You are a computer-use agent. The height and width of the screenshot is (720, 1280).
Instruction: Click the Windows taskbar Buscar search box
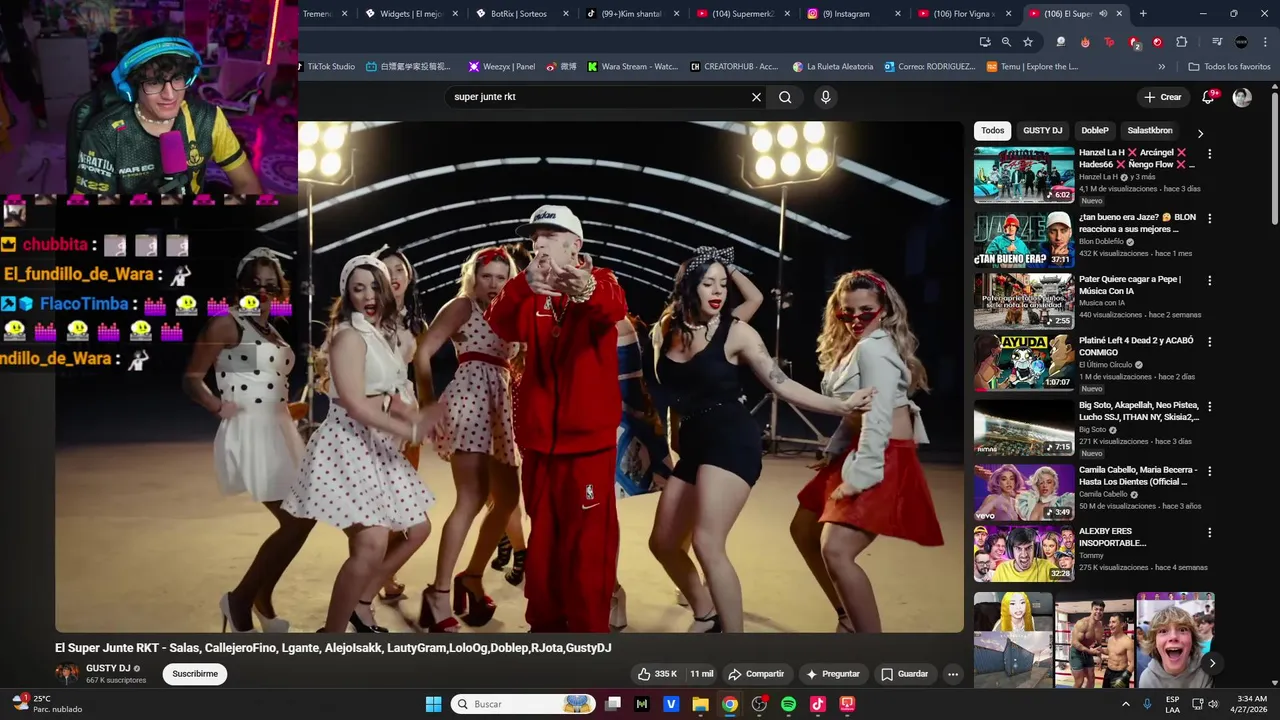click(523, 704)
